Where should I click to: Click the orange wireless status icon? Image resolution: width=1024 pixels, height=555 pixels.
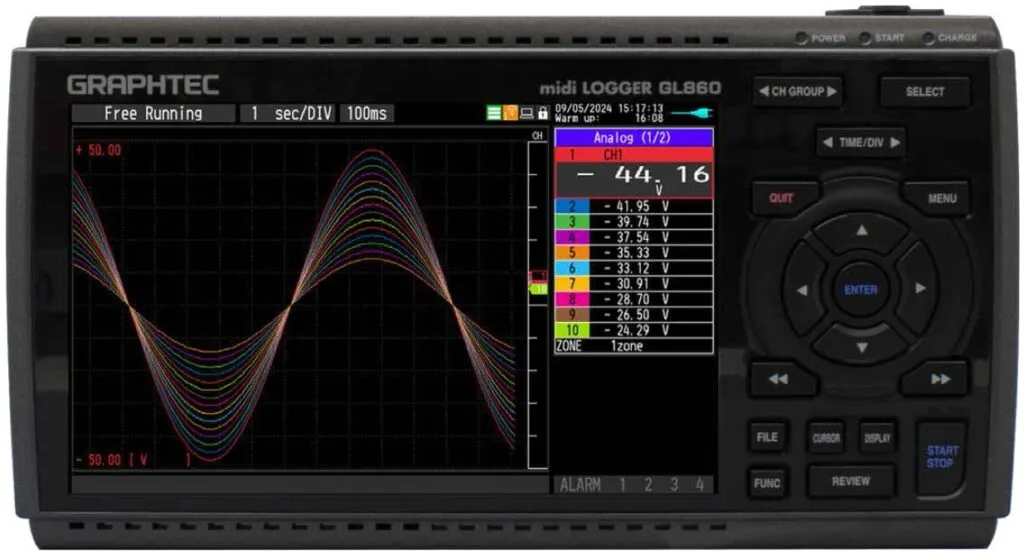510,113
